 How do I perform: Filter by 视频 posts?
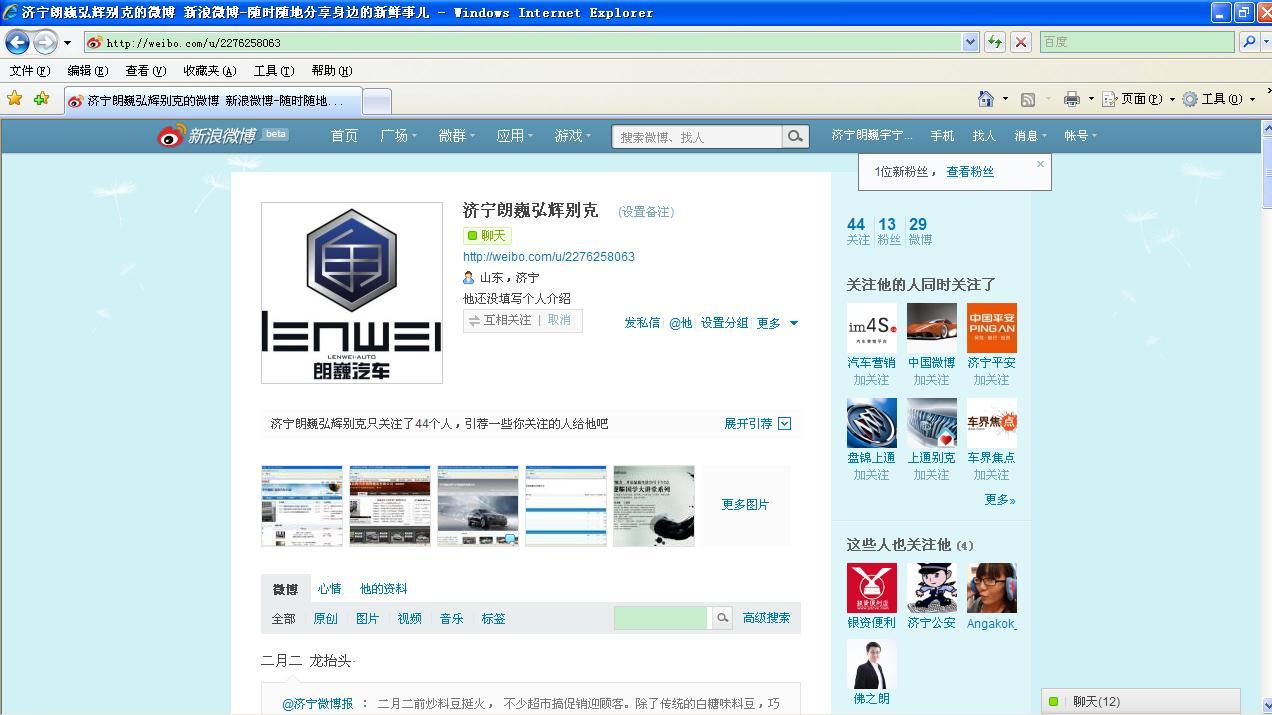pos(409,619)
